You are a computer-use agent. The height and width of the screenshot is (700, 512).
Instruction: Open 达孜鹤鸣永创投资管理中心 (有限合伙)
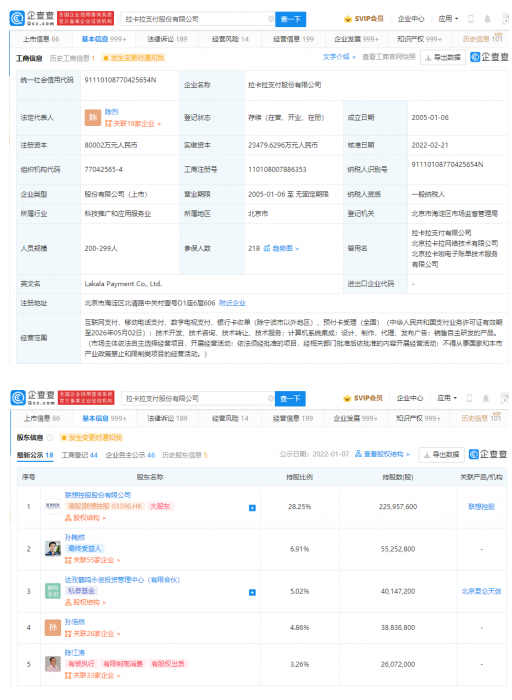pyautogui.click(x=122, y=580)
